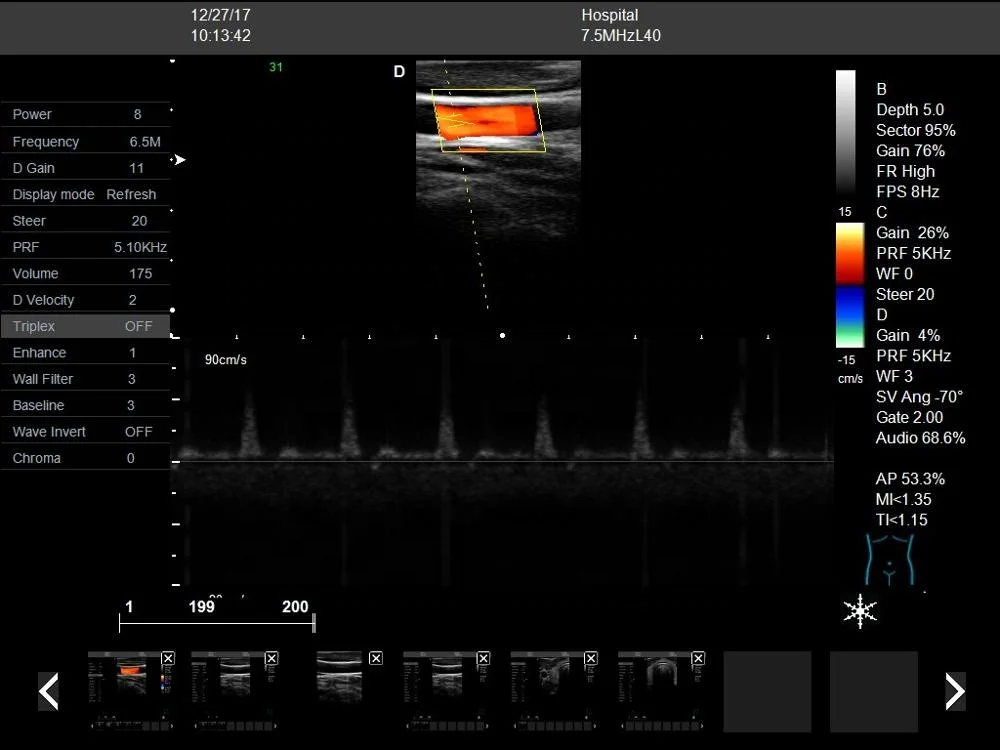Click the cine frame number 199

202,607
